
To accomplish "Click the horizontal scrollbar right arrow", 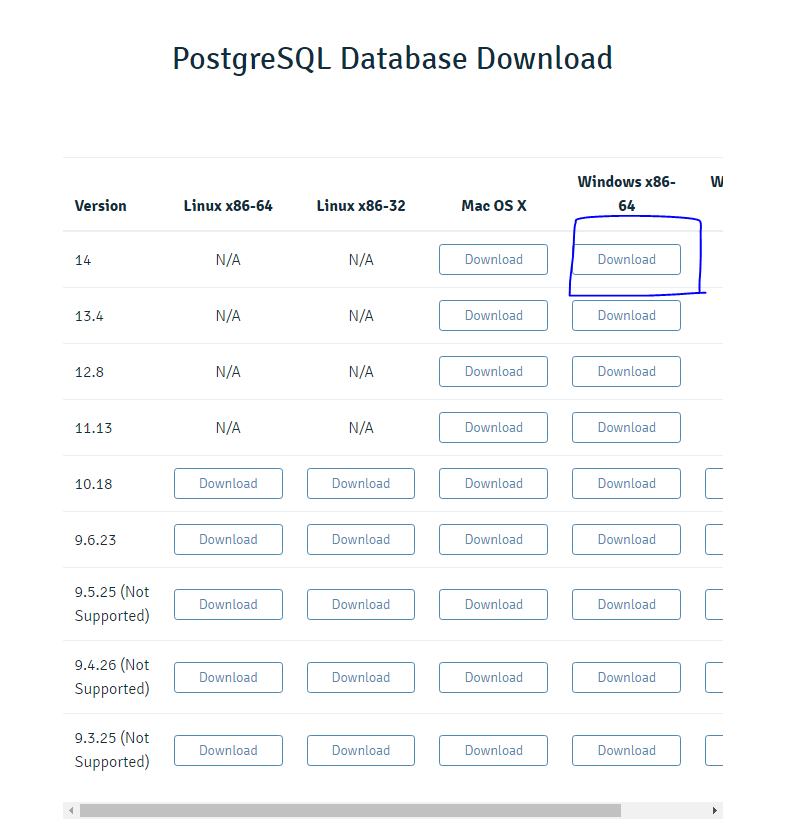I will pyautogui.click(x=715, y=810).
